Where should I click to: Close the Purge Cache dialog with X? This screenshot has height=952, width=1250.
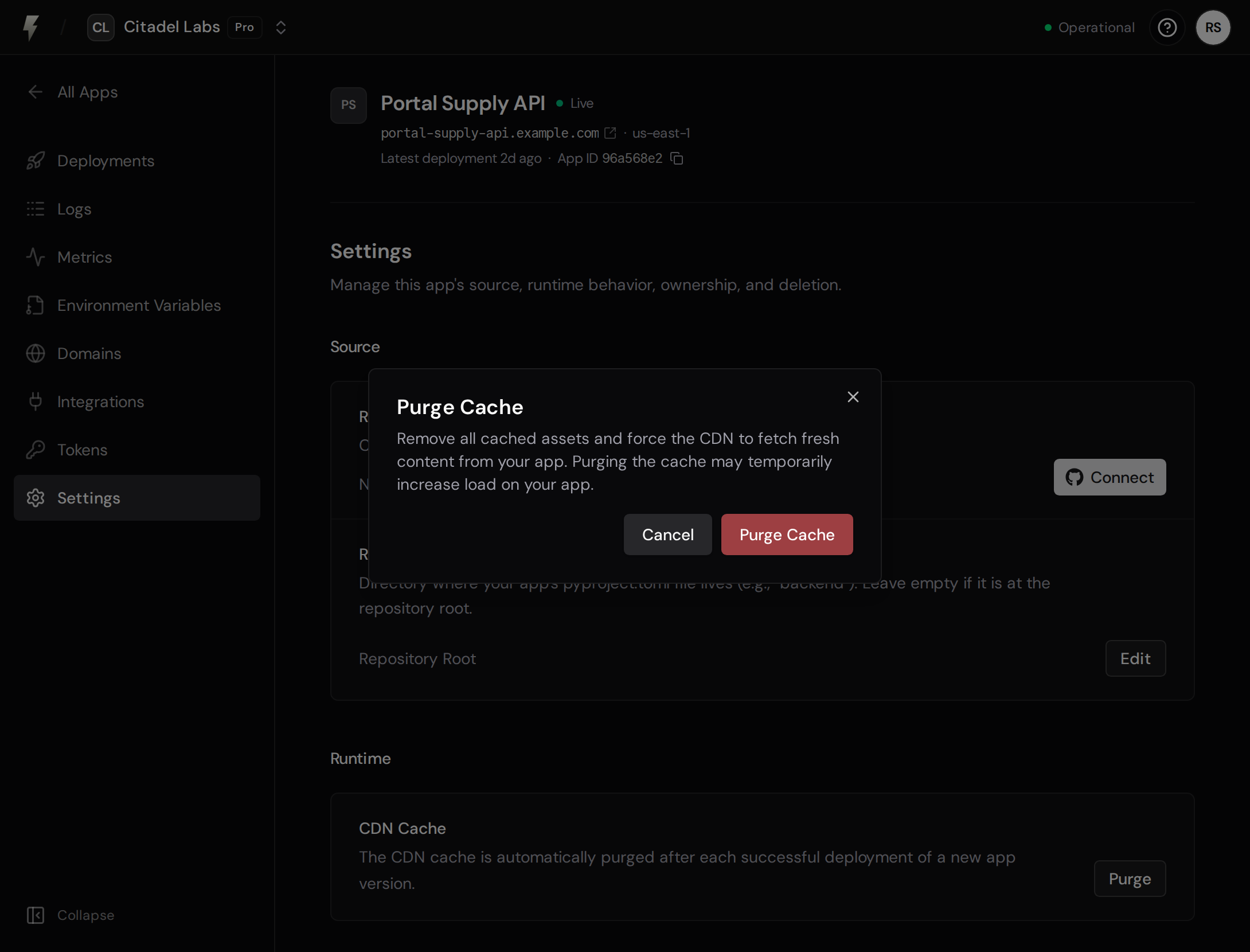(x=853, y=397)
